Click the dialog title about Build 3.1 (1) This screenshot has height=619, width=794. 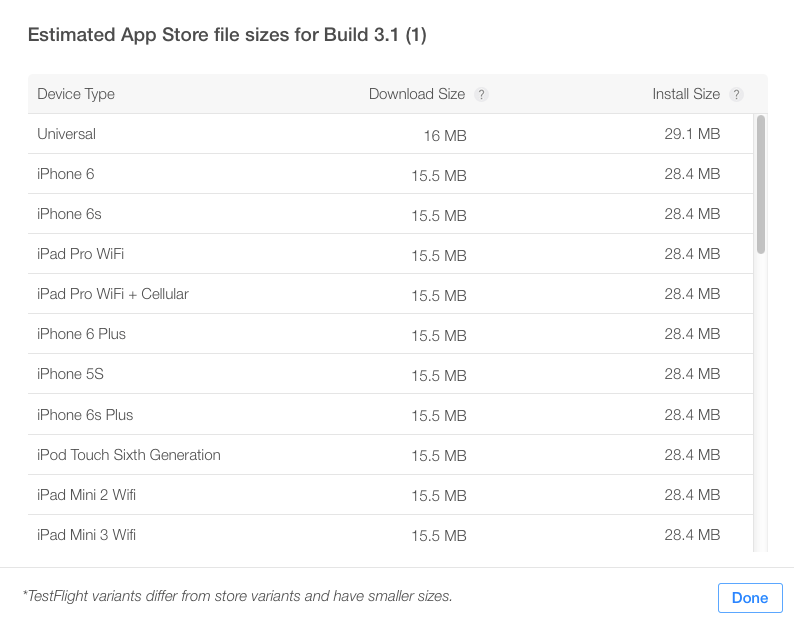(227, 35)
